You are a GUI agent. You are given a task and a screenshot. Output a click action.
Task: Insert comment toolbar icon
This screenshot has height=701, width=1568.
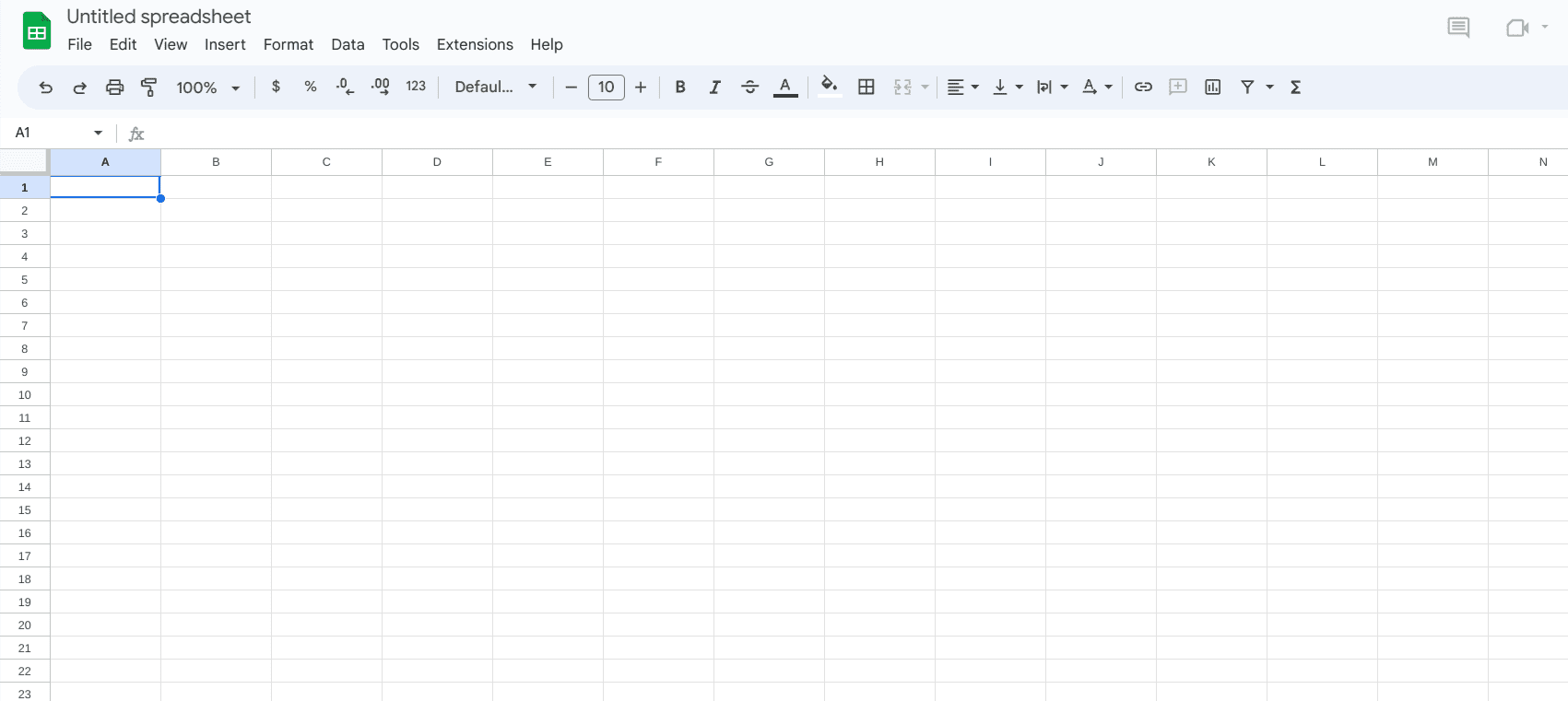click(x=1177, y=87)
